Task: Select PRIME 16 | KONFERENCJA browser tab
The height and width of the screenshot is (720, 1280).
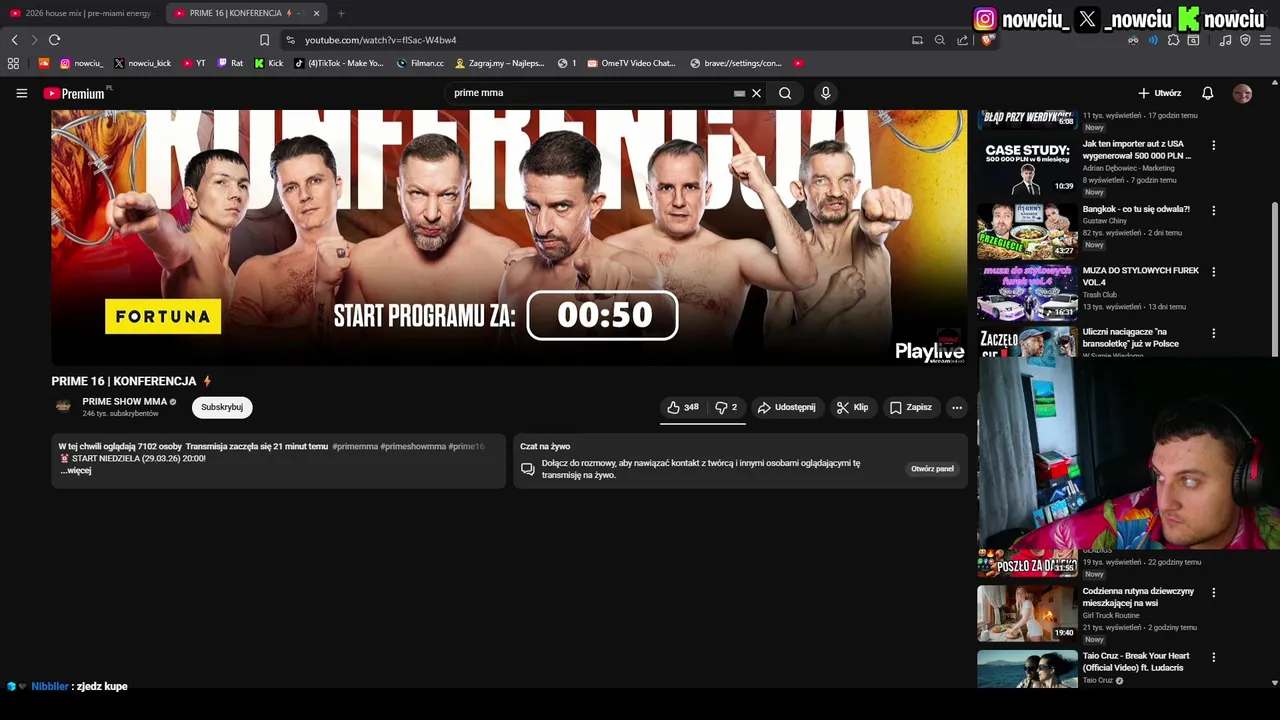Action: point(237,13)
